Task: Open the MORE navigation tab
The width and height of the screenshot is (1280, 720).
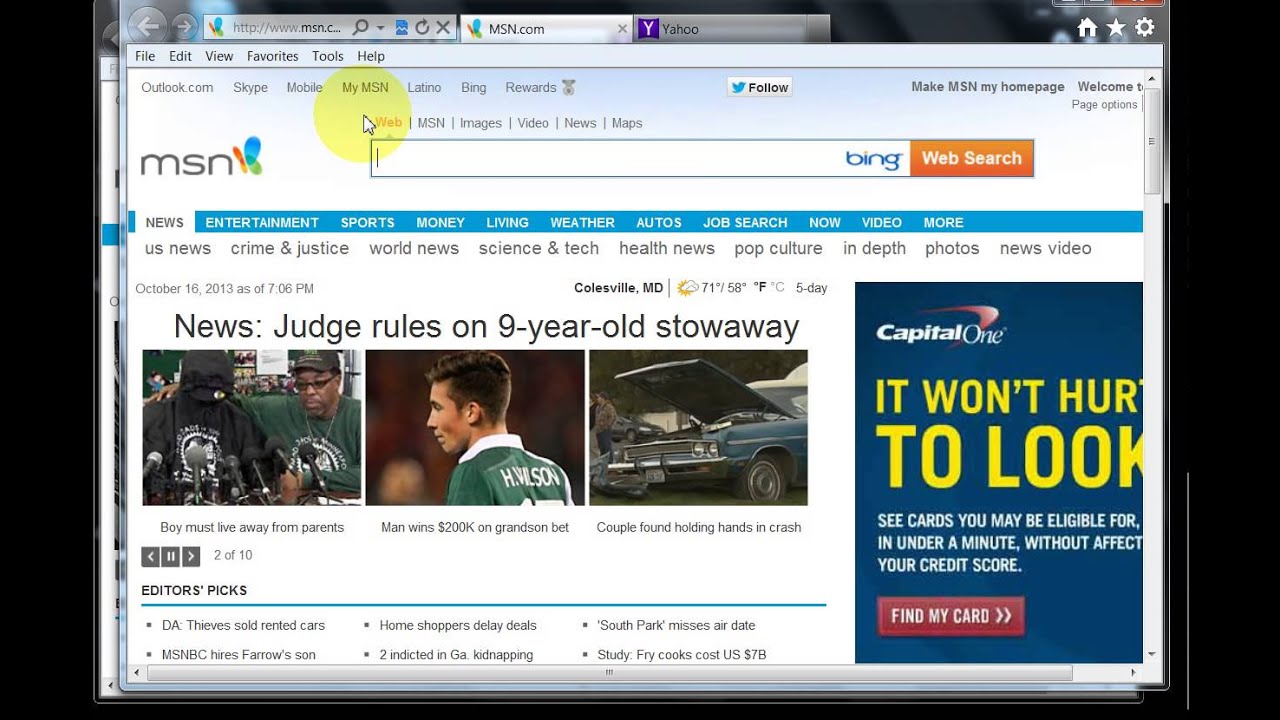Action: [943, 222]
